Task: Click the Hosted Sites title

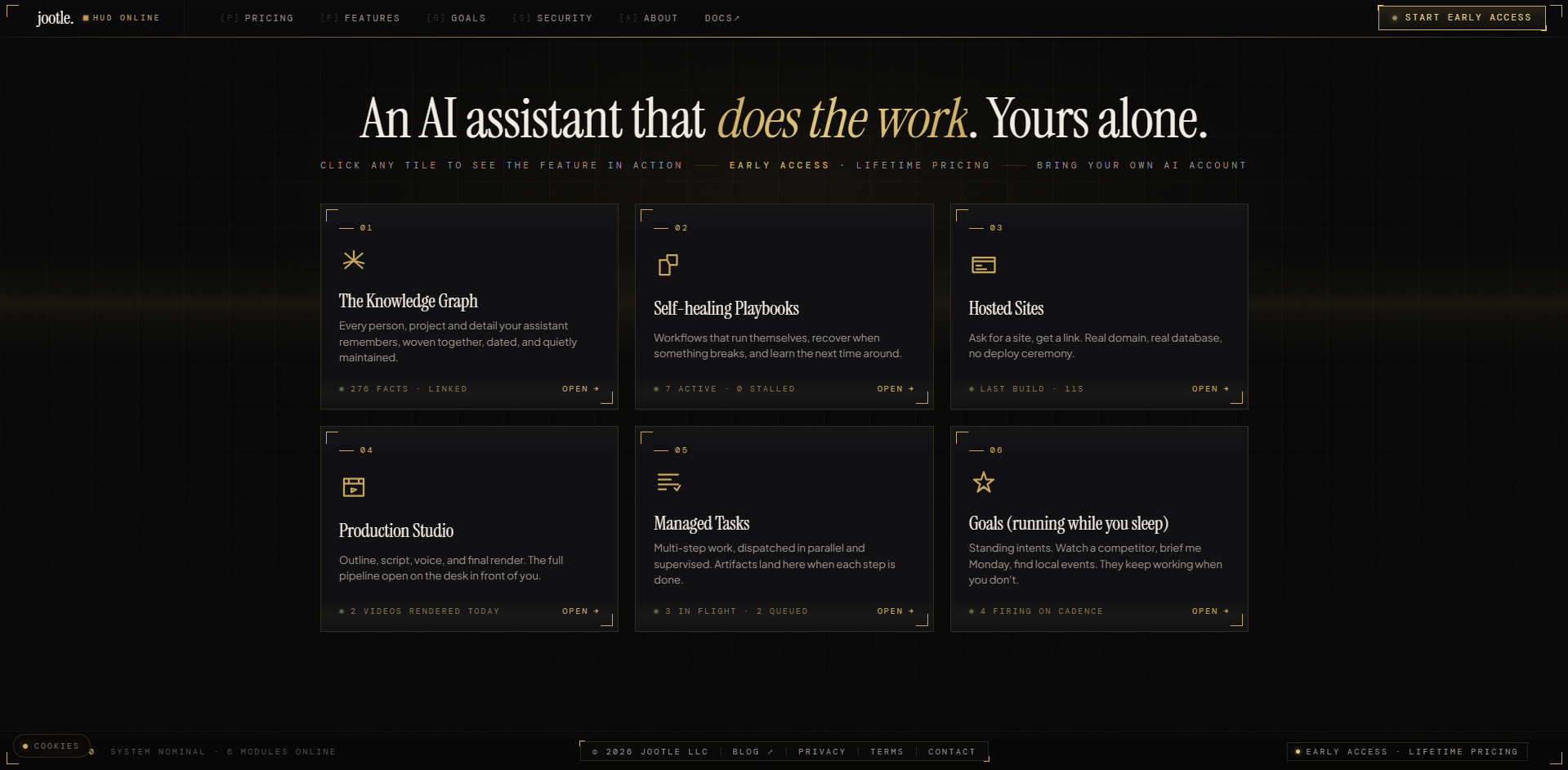Action: [x=1006, y=308]
